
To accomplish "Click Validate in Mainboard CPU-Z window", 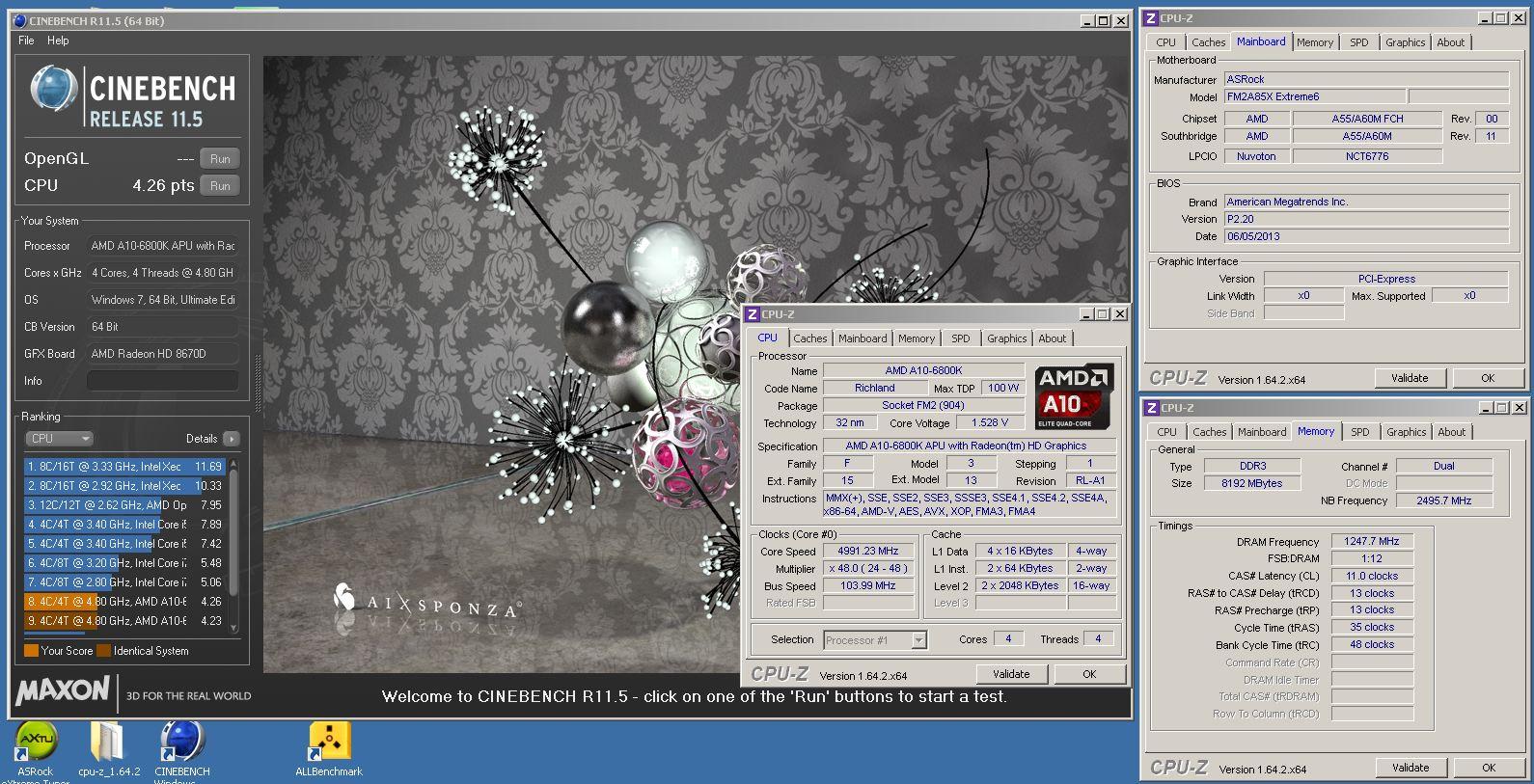I will point(1410,378).
